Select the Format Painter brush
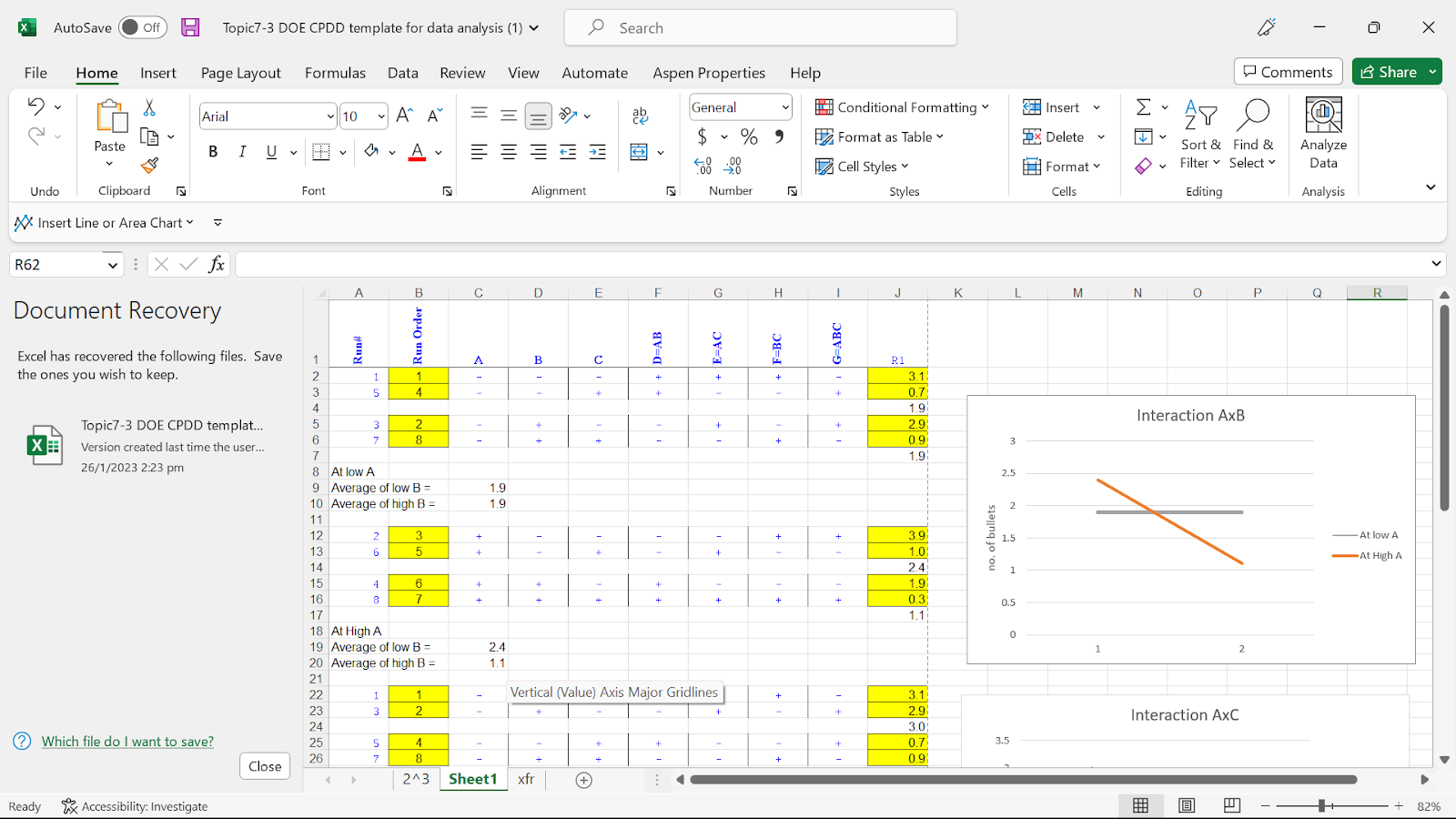The height and width of the screenshot is (819, 1456). pos(150,165)
